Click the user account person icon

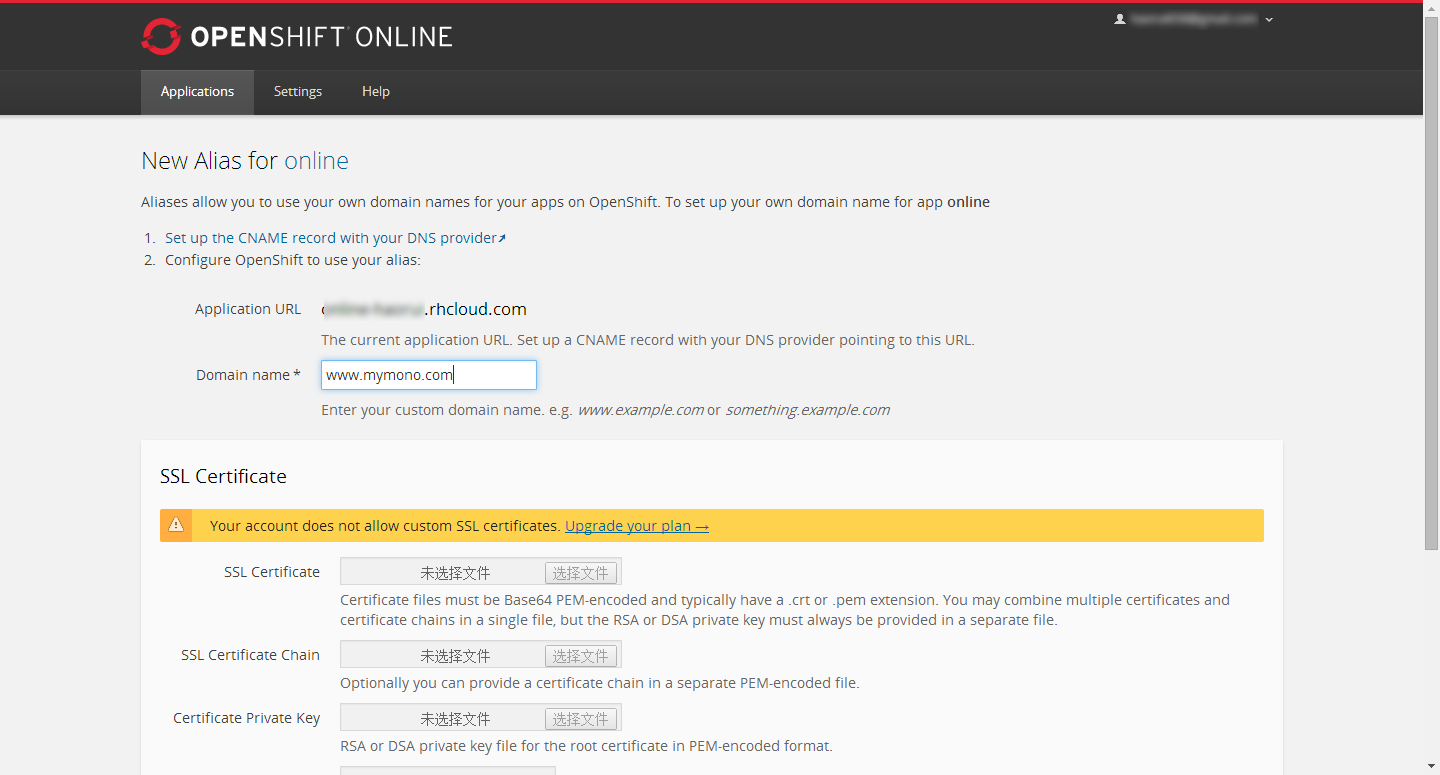pyautogui.click(x=1120, y=19)
